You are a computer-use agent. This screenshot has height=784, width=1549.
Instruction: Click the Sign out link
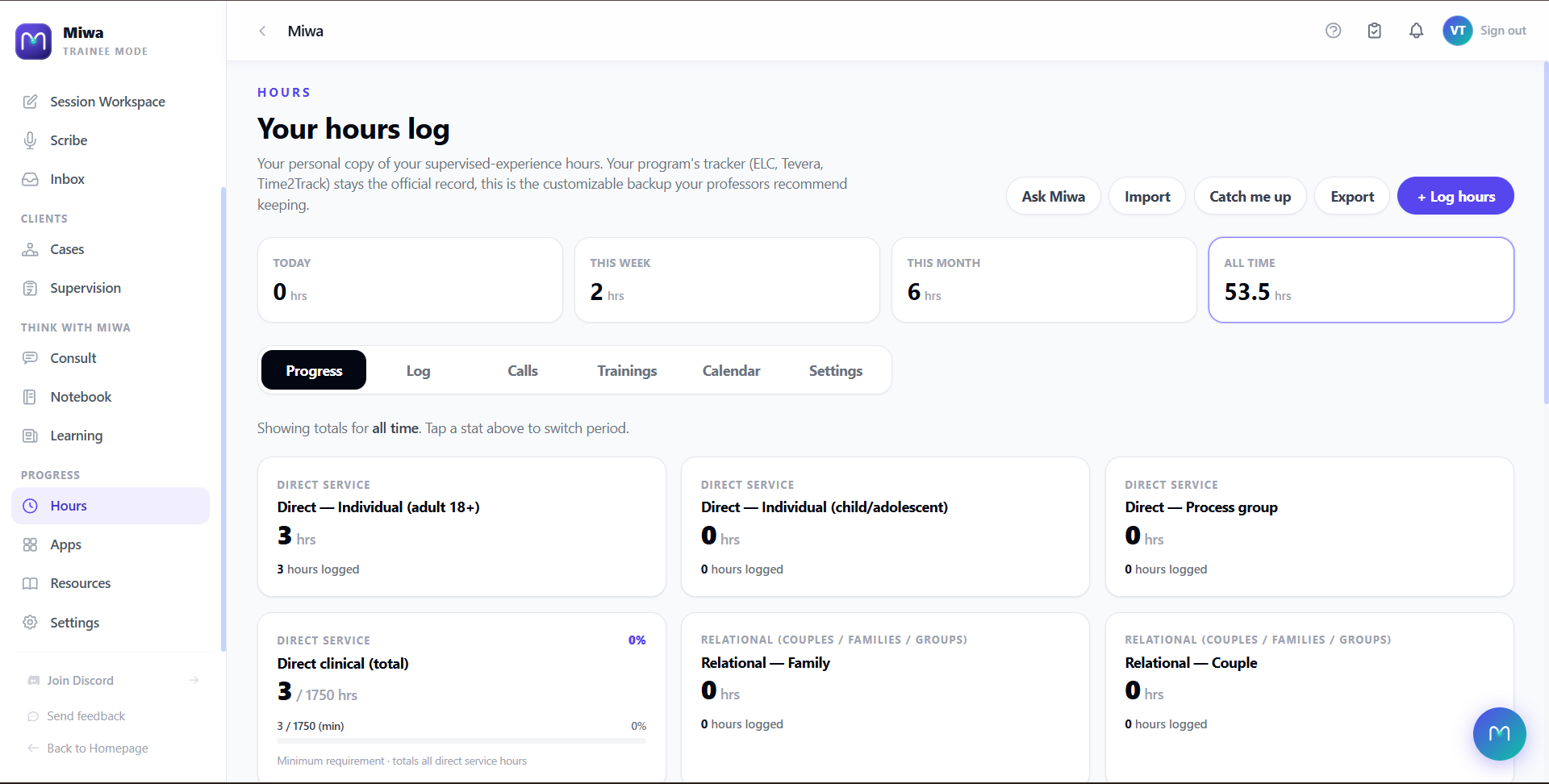(x=1503, y=31)
